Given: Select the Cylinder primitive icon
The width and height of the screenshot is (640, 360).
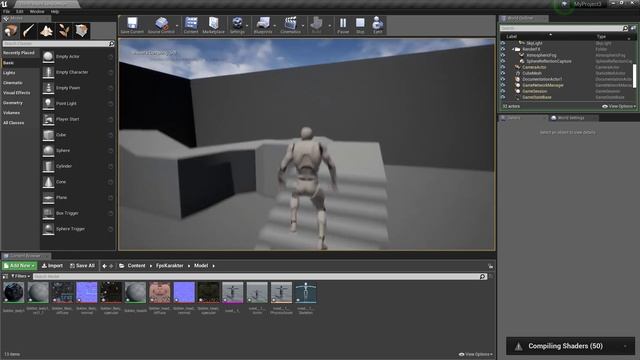Looking at the screenshot, I should click(x=48, y=166).
